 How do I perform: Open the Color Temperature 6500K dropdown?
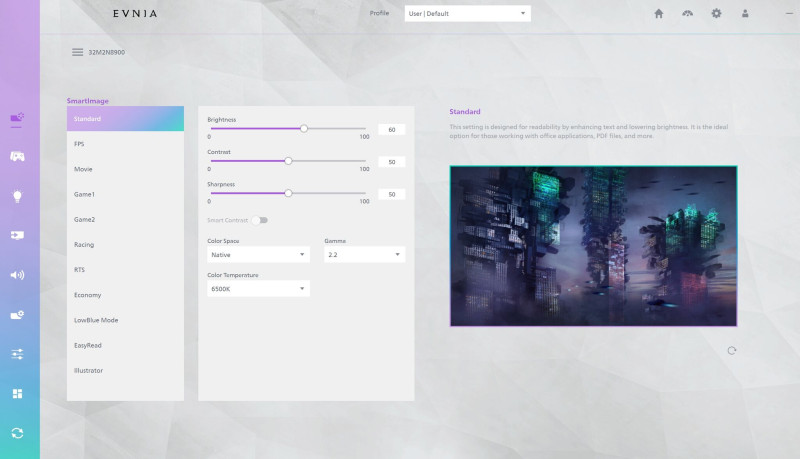click(258, 289)
